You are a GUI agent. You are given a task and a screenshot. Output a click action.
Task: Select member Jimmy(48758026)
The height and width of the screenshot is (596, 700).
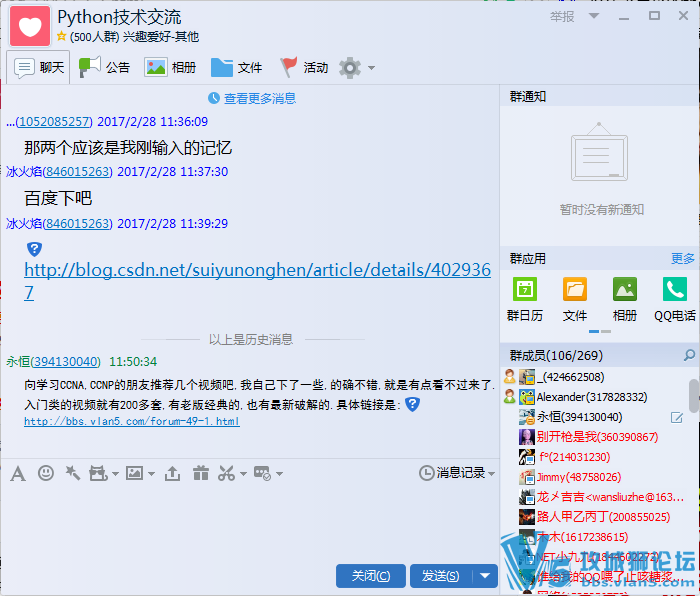[x=579, y=477]
